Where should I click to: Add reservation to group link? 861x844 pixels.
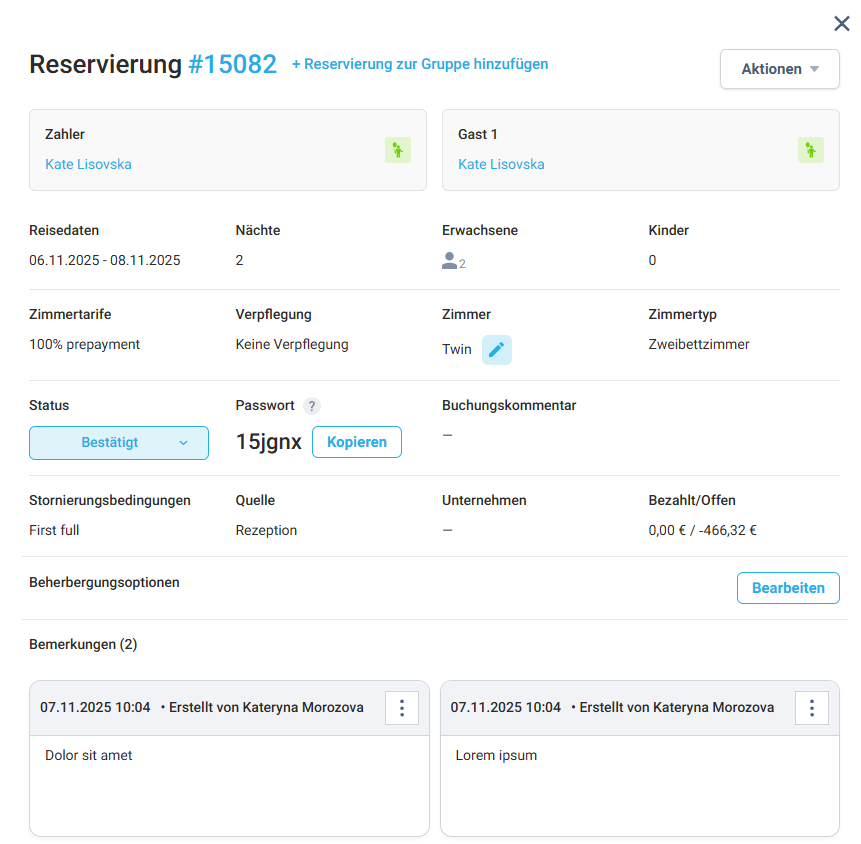tap(420, 64)
